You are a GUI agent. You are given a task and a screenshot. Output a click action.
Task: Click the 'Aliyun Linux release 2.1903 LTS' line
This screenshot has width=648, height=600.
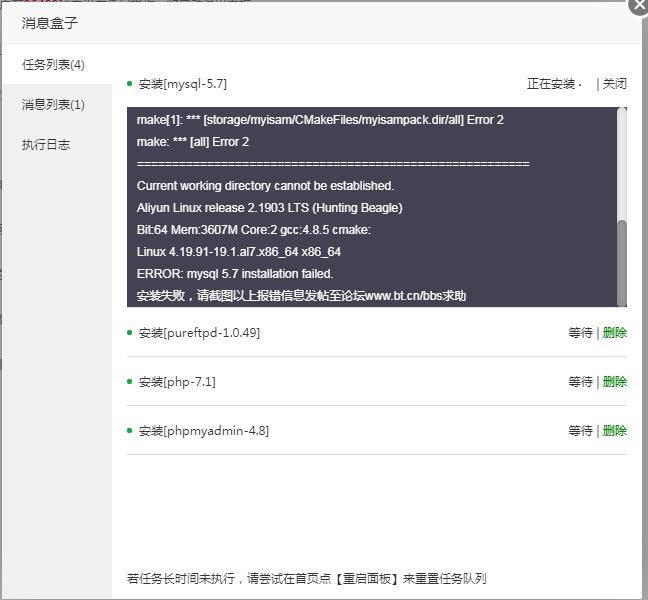[269, 208]
